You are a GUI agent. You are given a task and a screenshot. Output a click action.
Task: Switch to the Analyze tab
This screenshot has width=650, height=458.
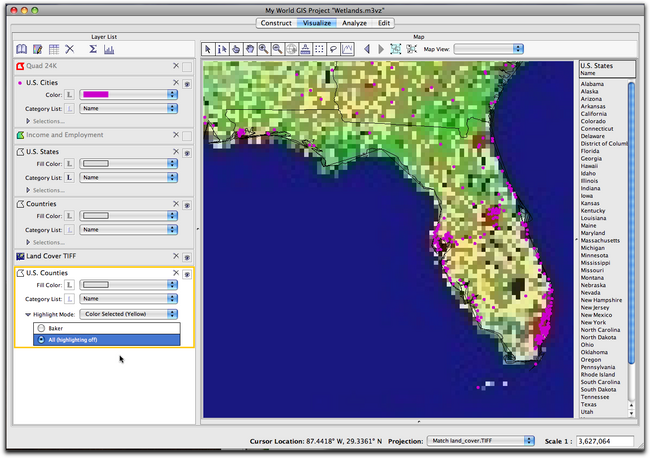pos(353,22)
